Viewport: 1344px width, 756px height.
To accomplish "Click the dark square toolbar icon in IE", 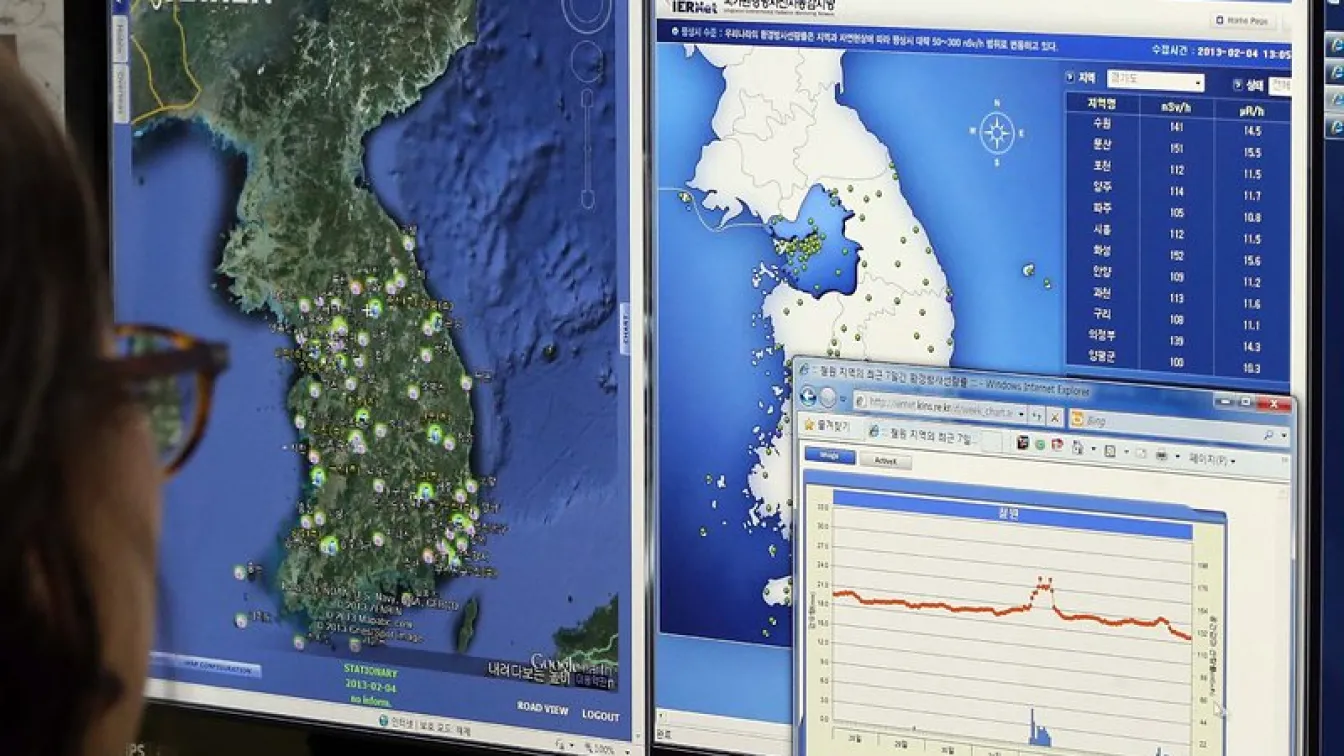I will 1023,442.
